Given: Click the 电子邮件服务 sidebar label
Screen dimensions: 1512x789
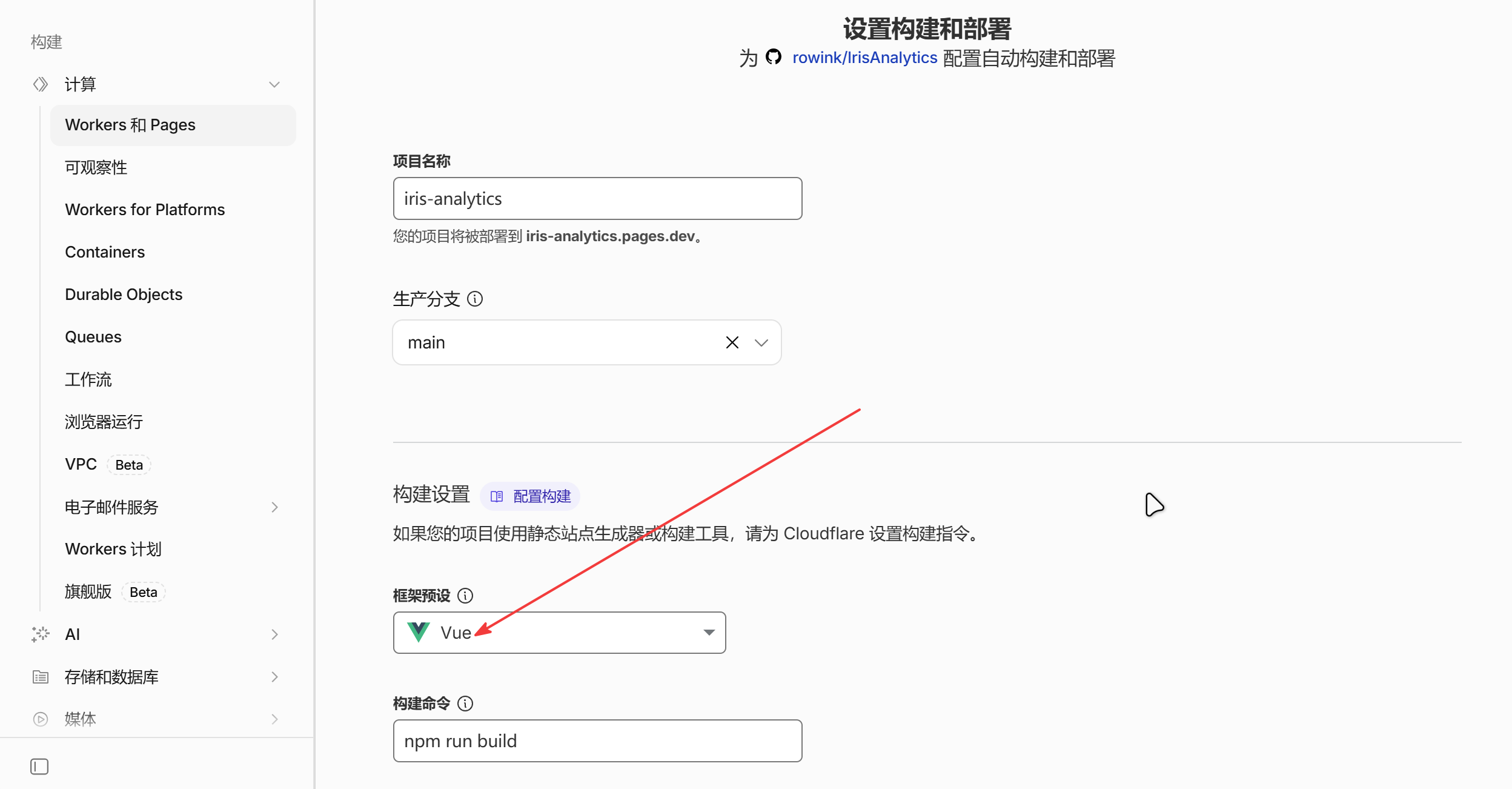Looking at the screenshot, I should tap(111, 507).
